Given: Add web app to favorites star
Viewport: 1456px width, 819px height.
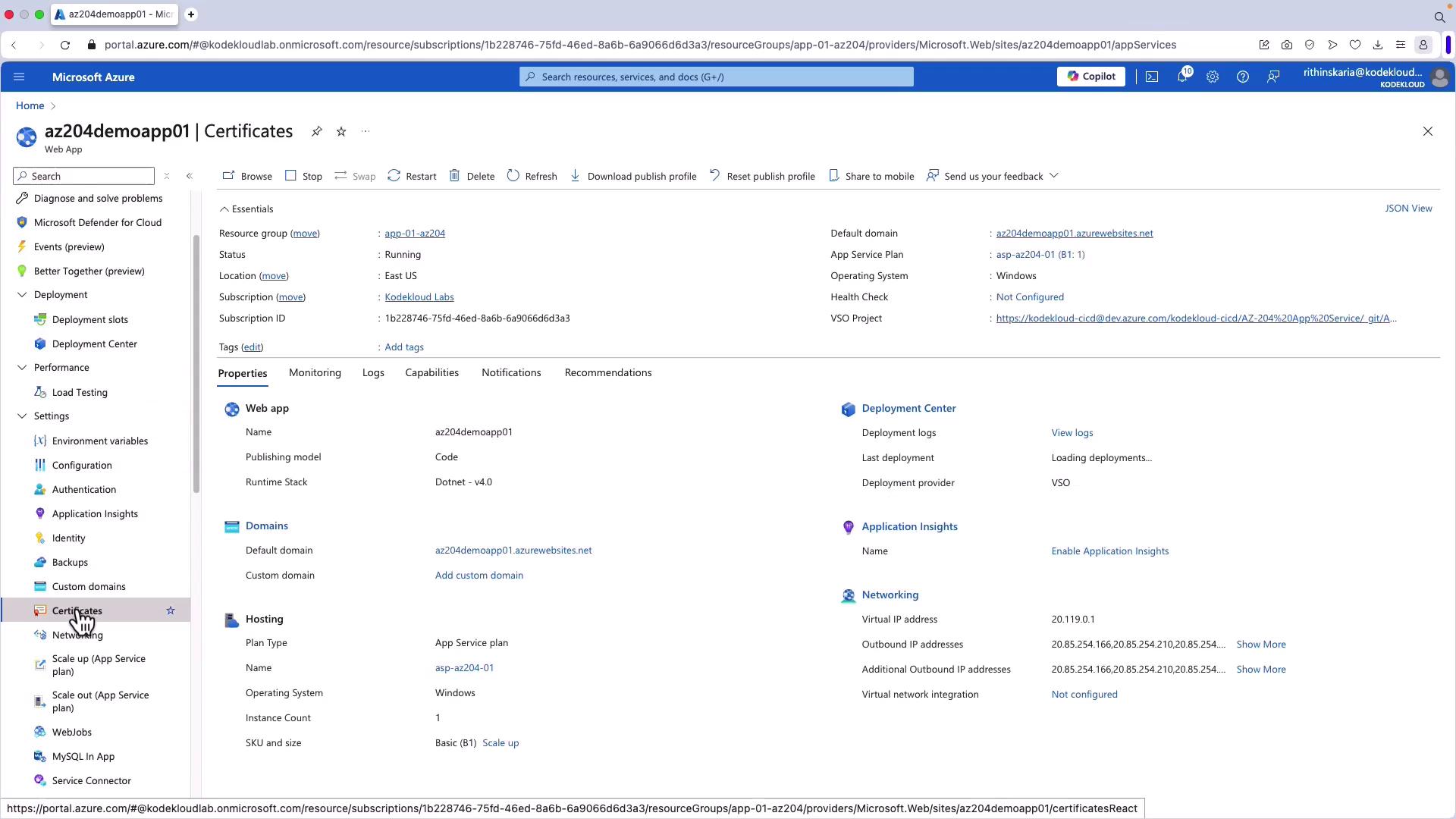Looking at the screenshot, I should pos(341,132).
